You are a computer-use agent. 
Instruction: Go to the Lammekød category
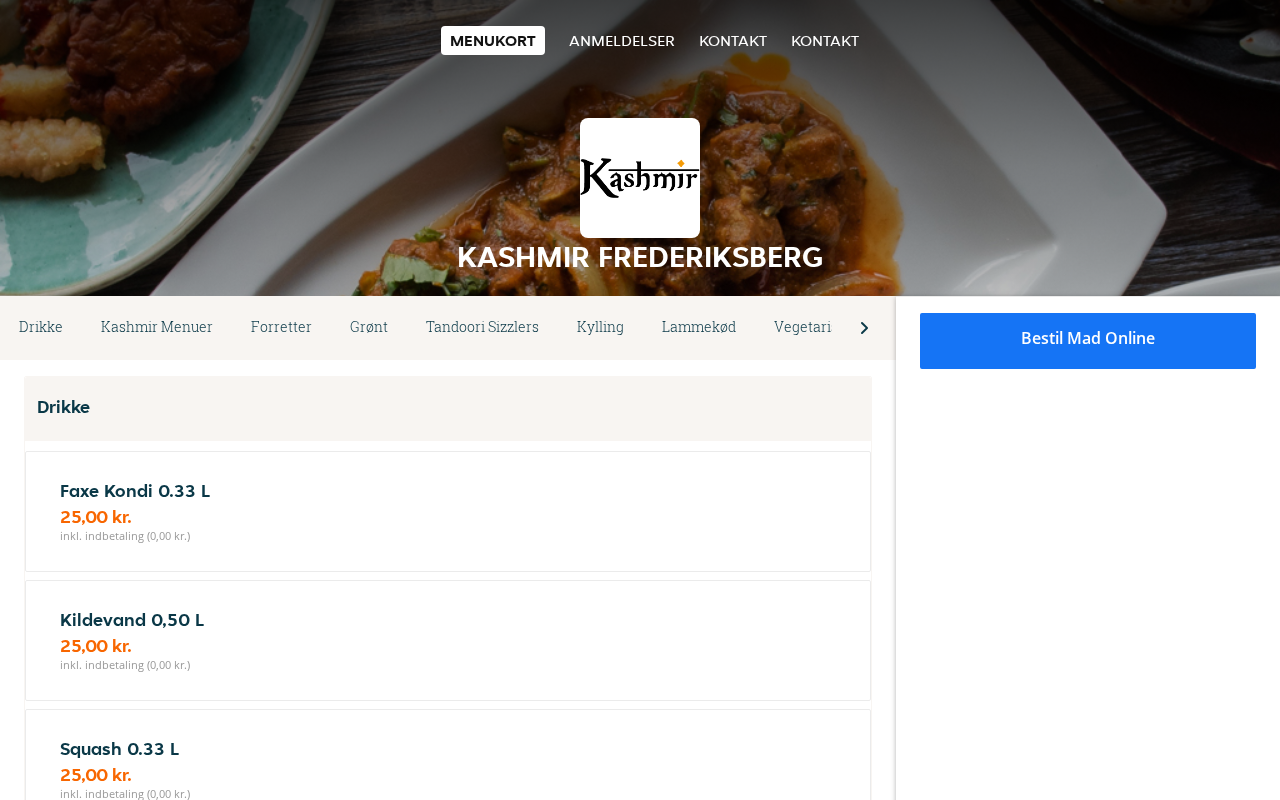click(699, 327)
